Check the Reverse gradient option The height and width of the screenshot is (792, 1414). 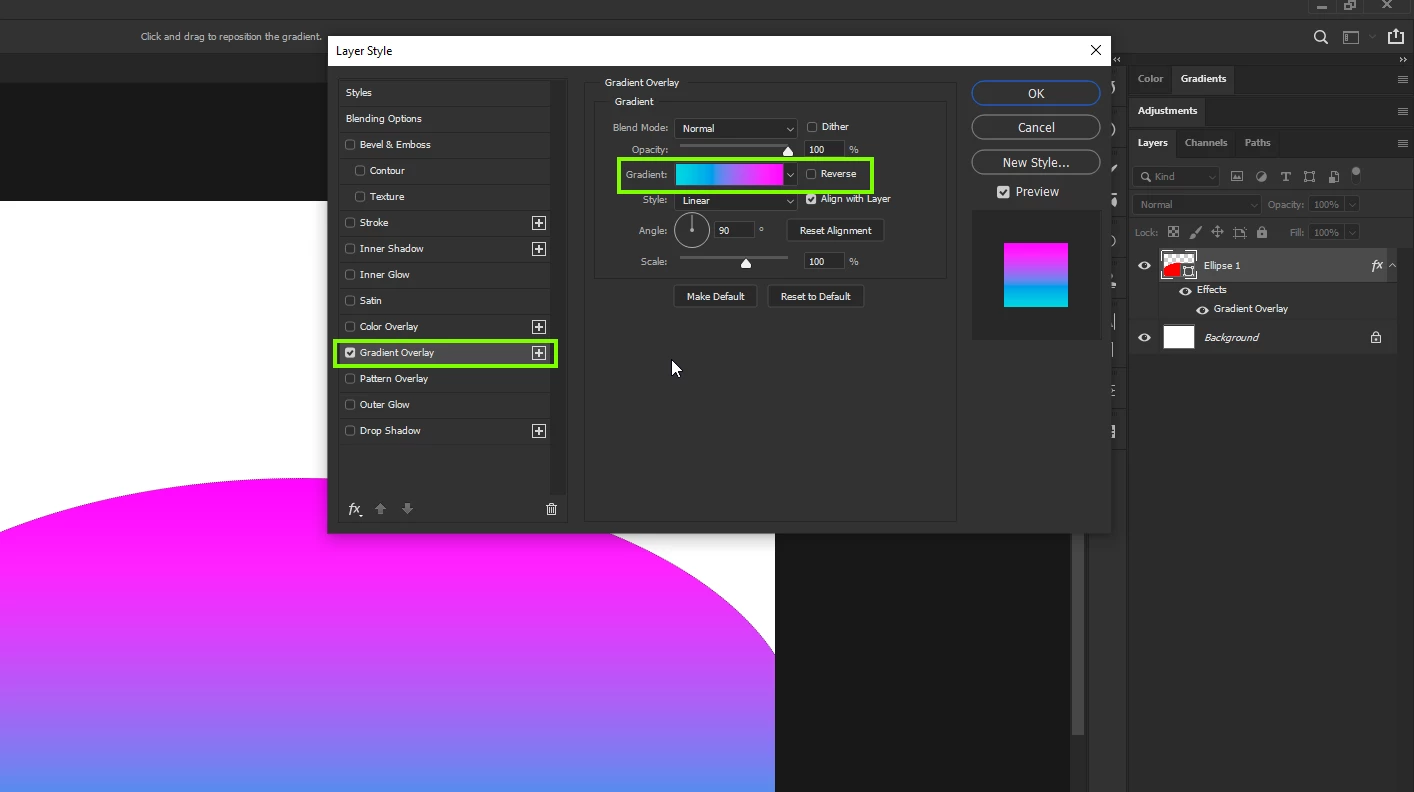point(811,174)
